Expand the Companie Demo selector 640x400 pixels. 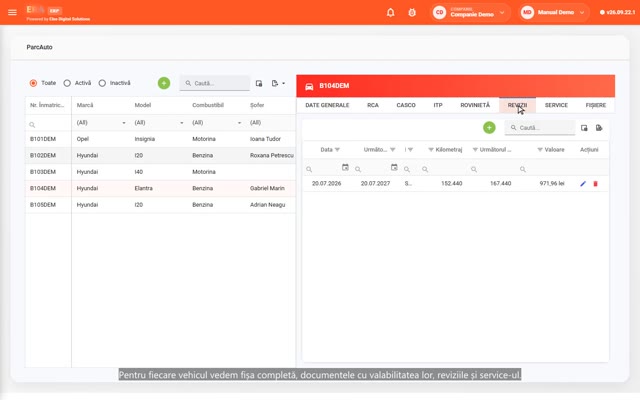point(502,13)
